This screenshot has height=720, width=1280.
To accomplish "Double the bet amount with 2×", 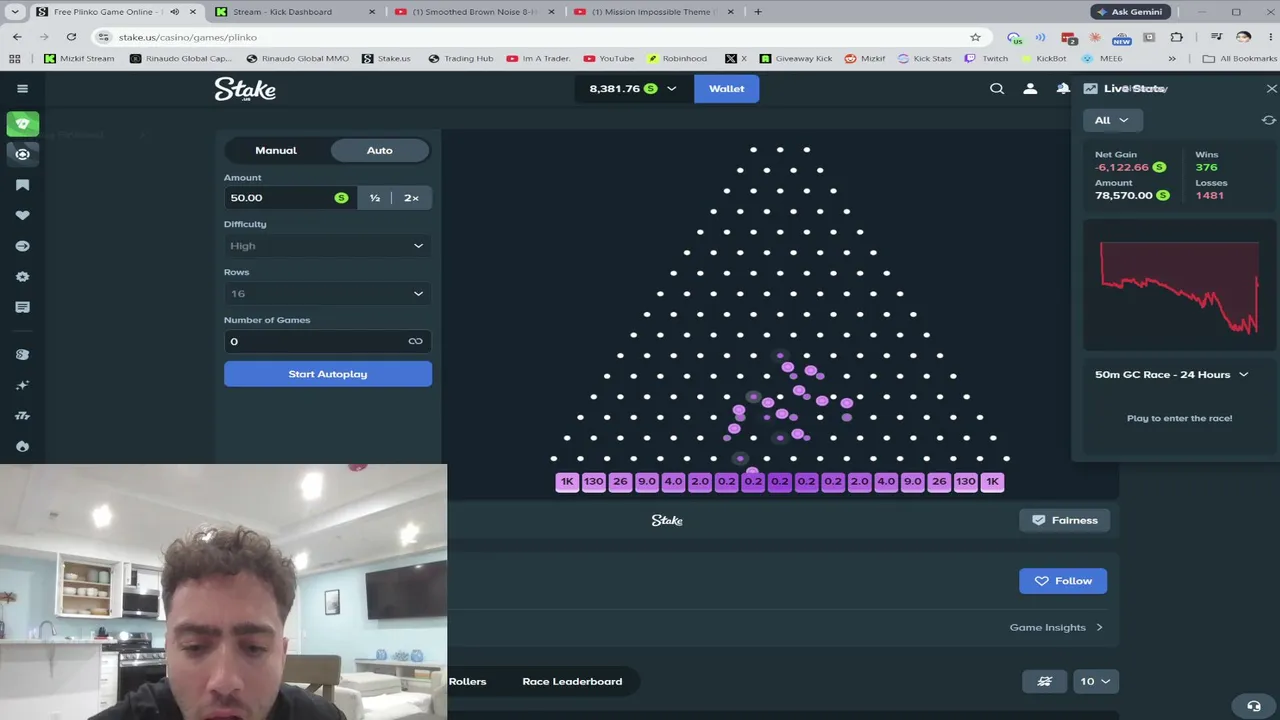I will click(x=411, y=198).
